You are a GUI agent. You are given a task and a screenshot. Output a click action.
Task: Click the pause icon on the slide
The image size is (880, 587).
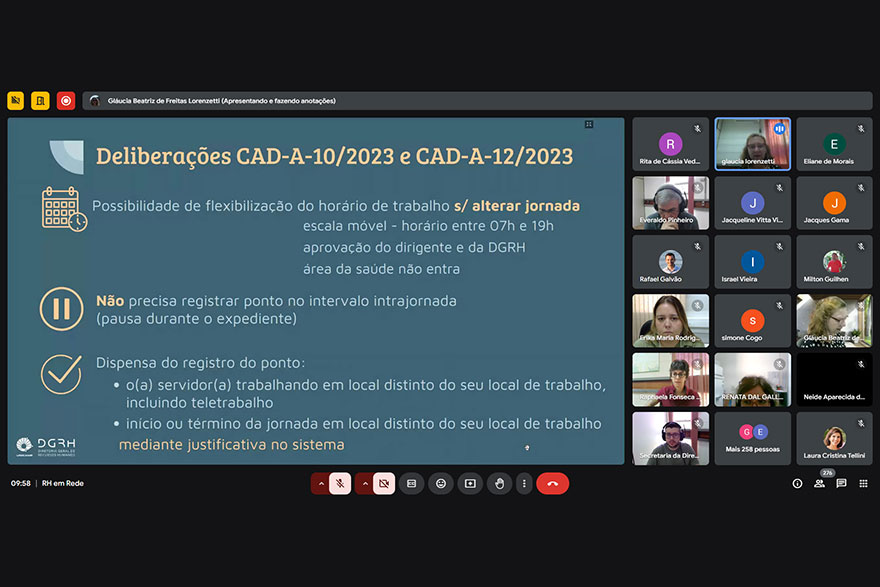[x=61, y=309]
